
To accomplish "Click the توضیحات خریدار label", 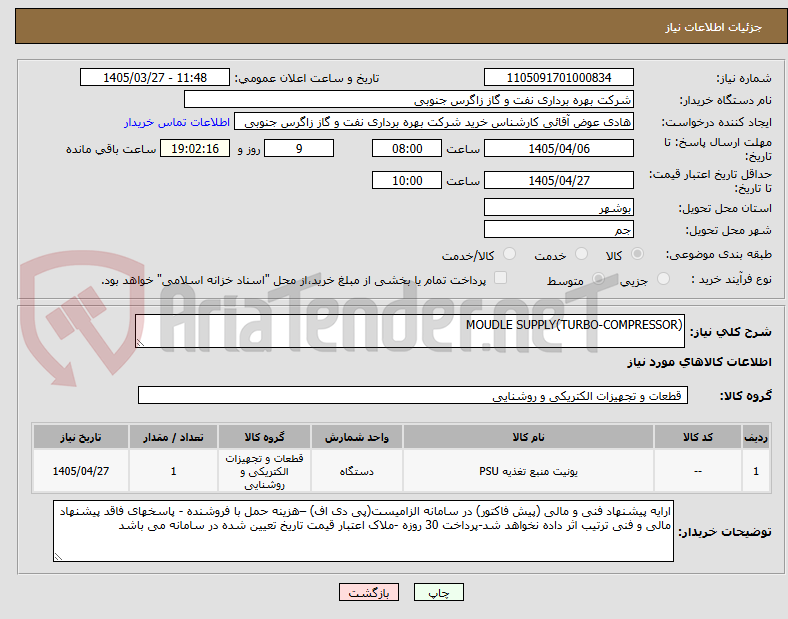I will coord(725,532).
